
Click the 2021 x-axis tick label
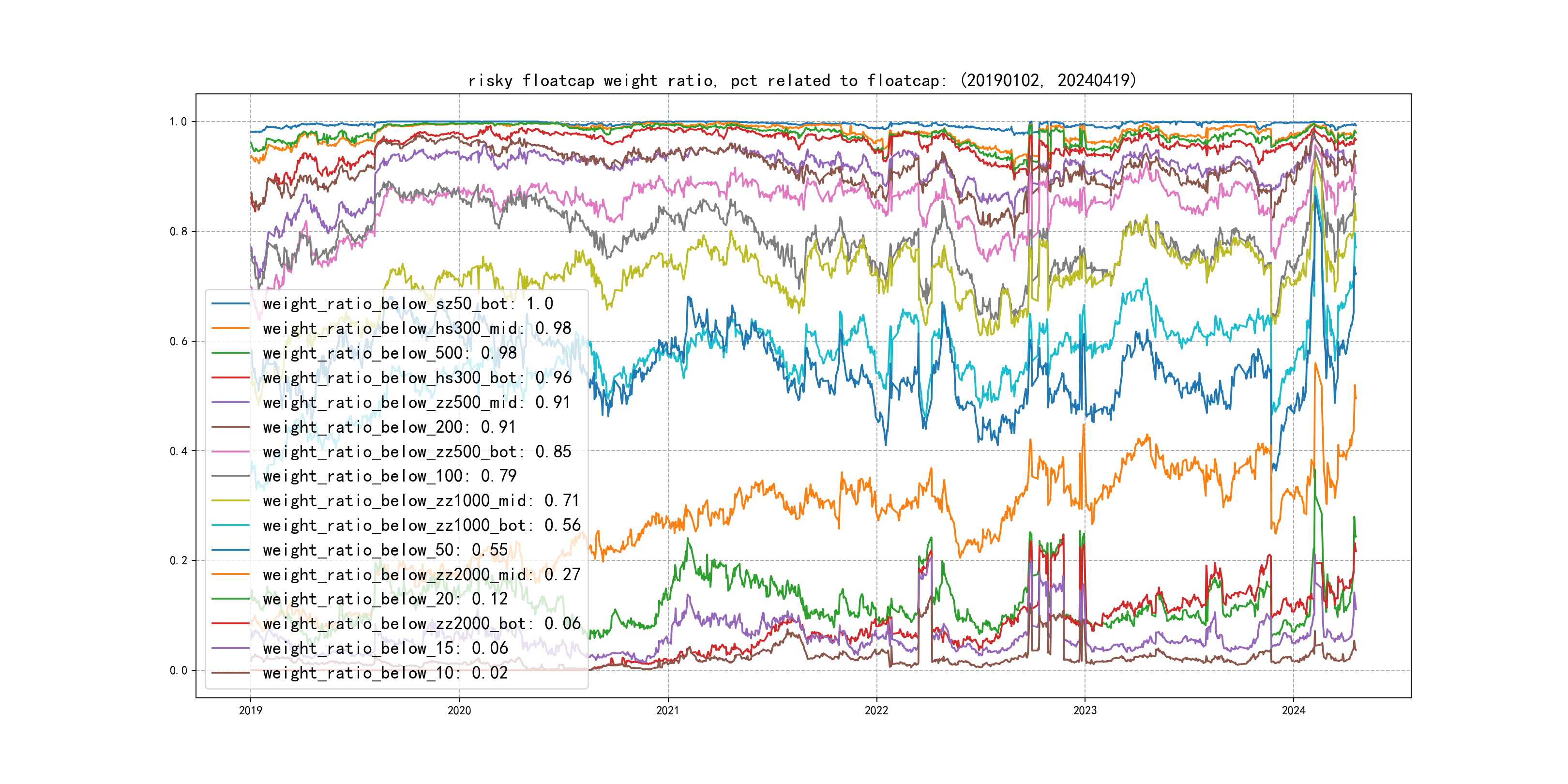coord(668,710)
